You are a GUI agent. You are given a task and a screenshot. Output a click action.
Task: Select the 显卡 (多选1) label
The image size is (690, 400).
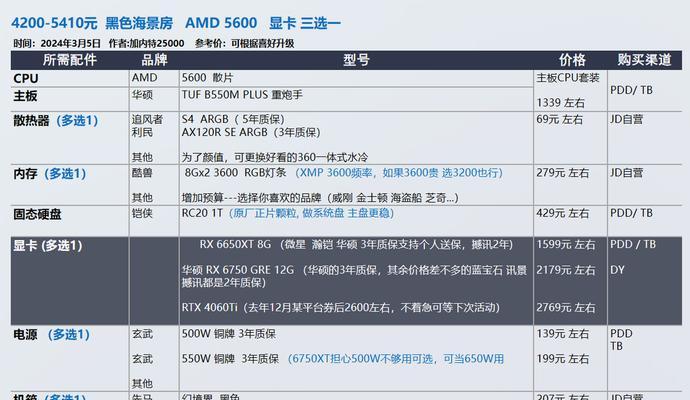pos(48,246)
